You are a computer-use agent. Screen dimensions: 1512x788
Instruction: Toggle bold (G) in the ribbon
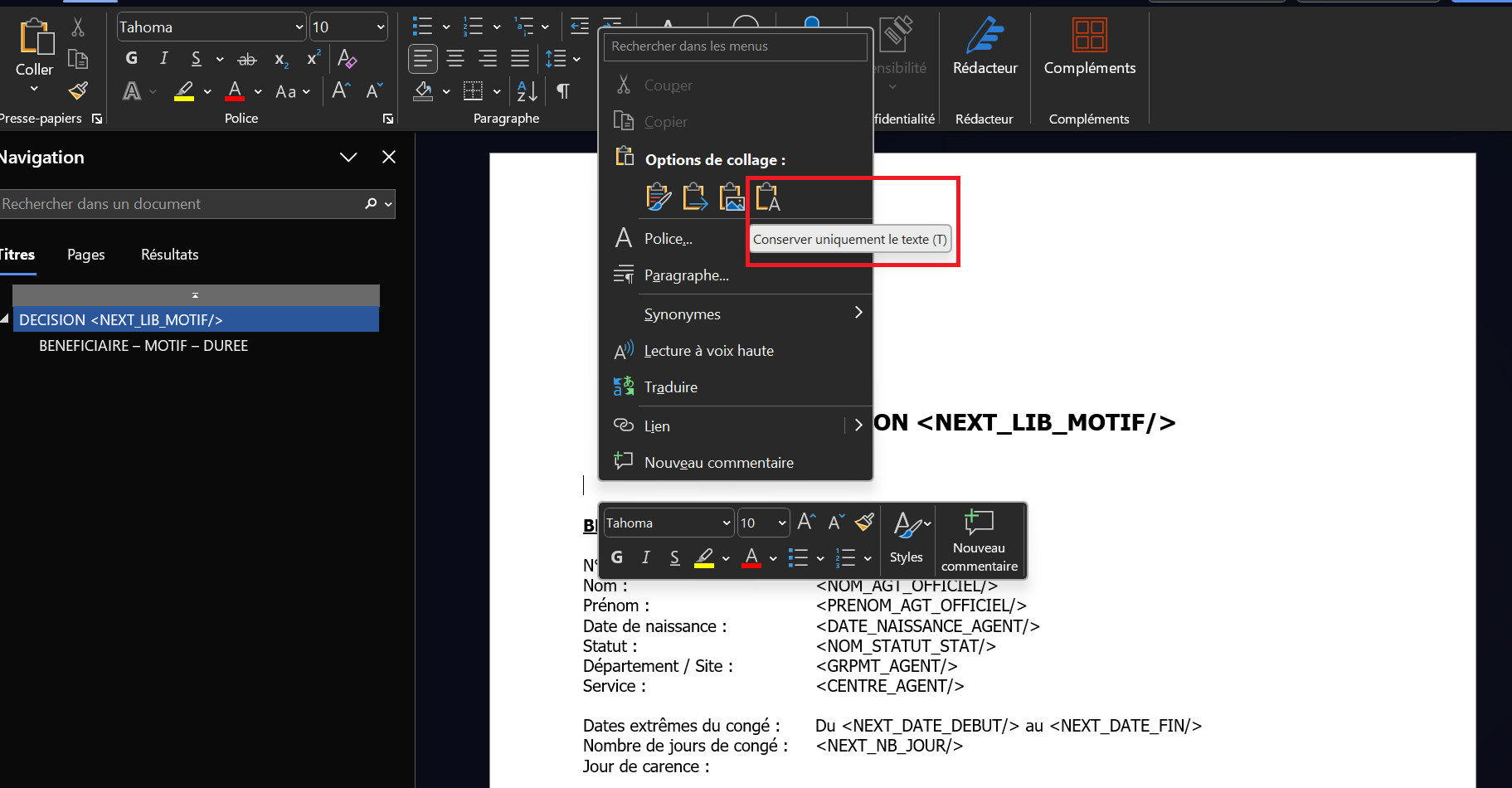pyautogui.click(x=131, y=59)
